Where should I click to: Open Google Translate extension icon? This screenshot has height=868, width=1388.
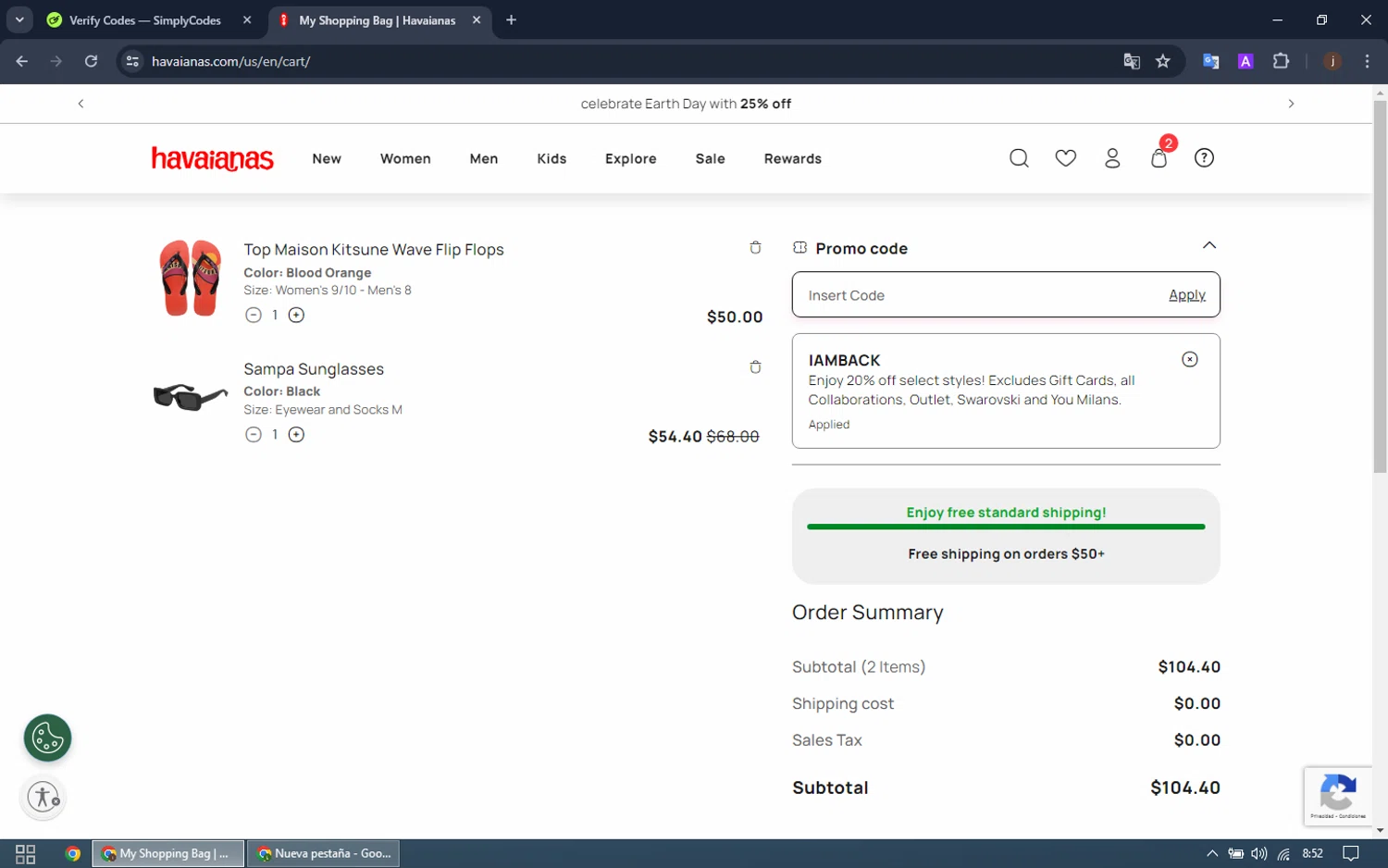pos(1210,61)
